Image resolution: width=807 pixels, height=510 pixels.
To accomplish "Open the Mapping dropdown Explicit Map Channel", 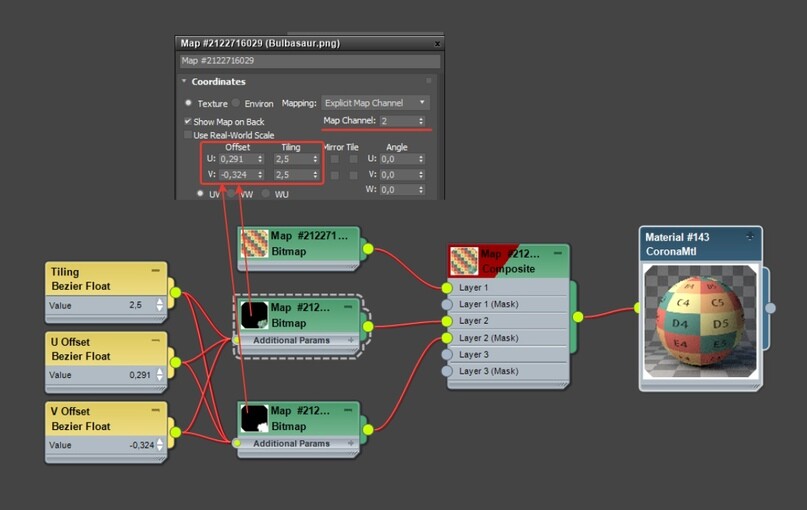I will [376, 103].
